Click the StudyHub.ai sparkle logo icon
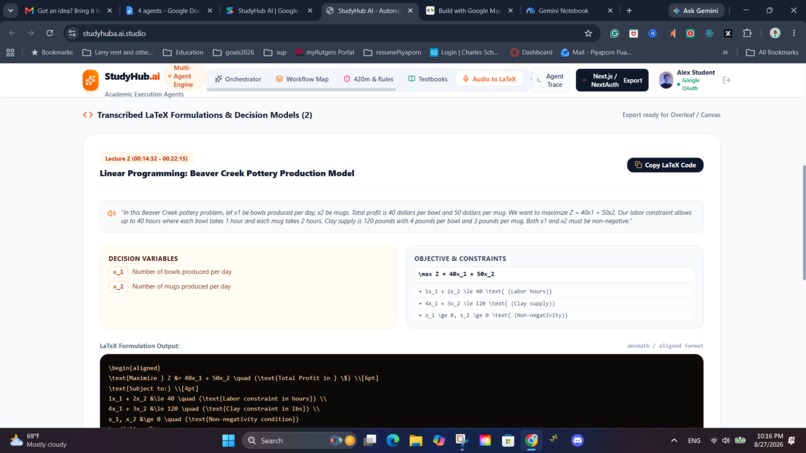The image size is (806, 453). [x=90, y=80]
